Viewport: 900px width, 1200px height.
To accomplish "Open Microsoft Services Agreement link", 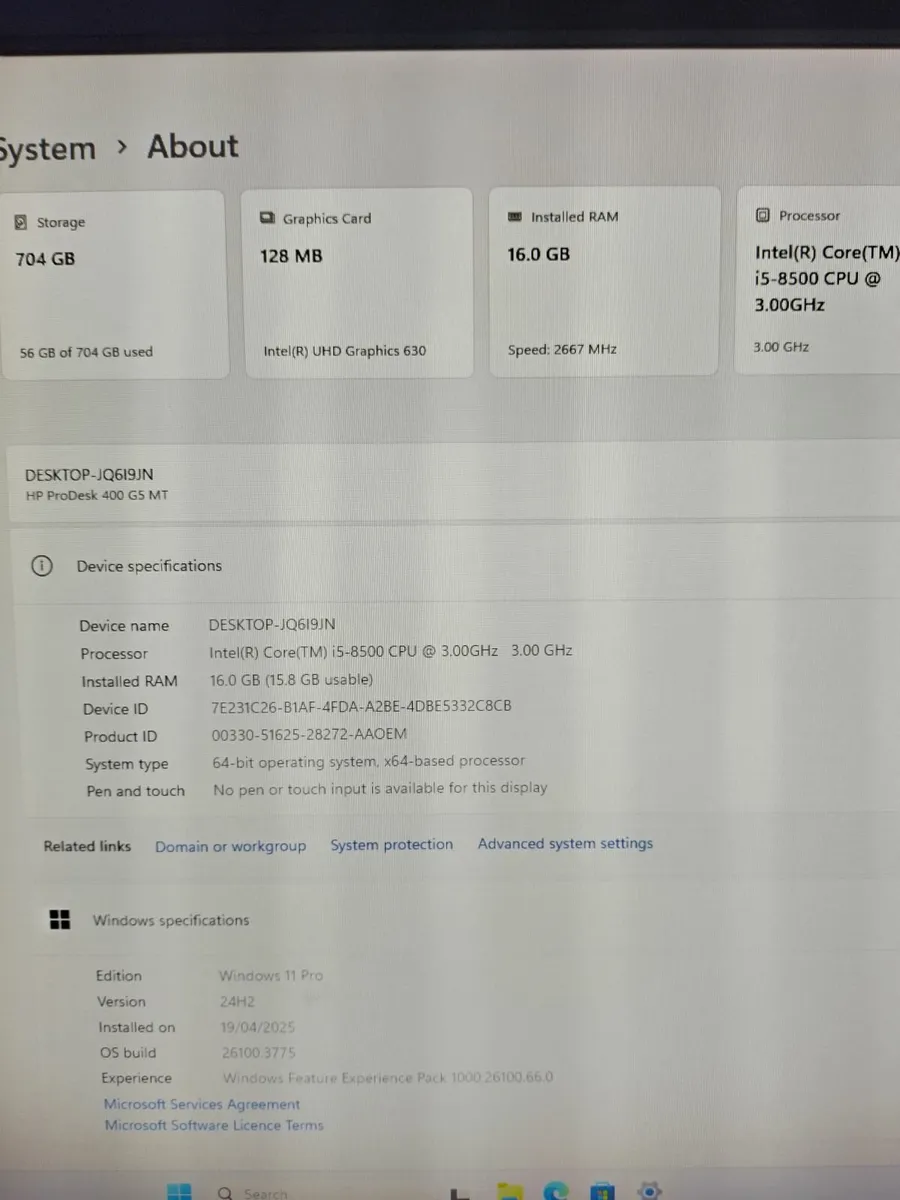I will click(x=202, y=1104).
